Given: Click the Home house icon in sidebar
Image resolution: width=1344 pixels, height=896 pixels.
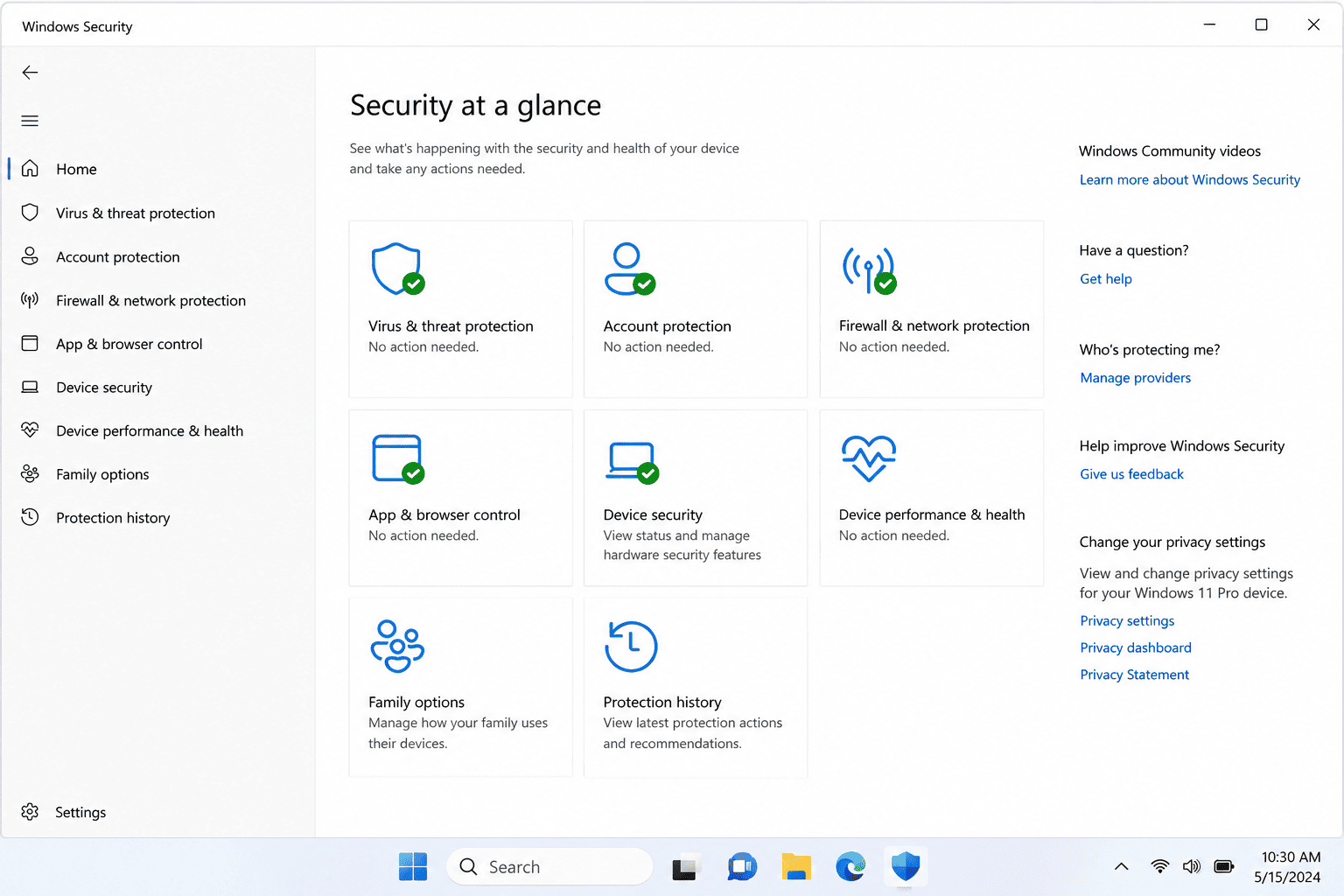Looking at the screenshot, I should pyautogui.click(x=30, y=168).
